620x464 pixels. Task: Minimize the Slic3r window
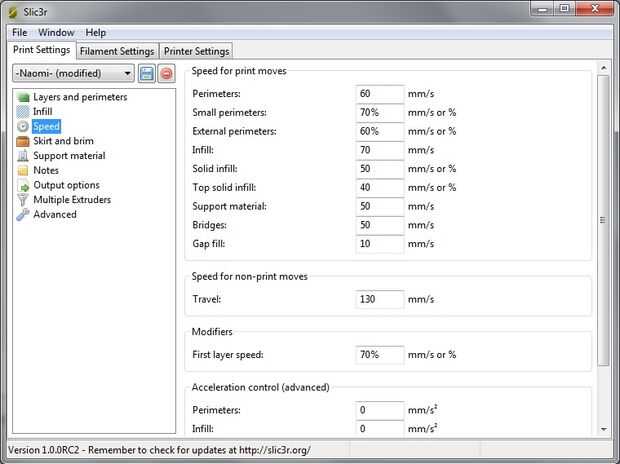coord(543,9)
